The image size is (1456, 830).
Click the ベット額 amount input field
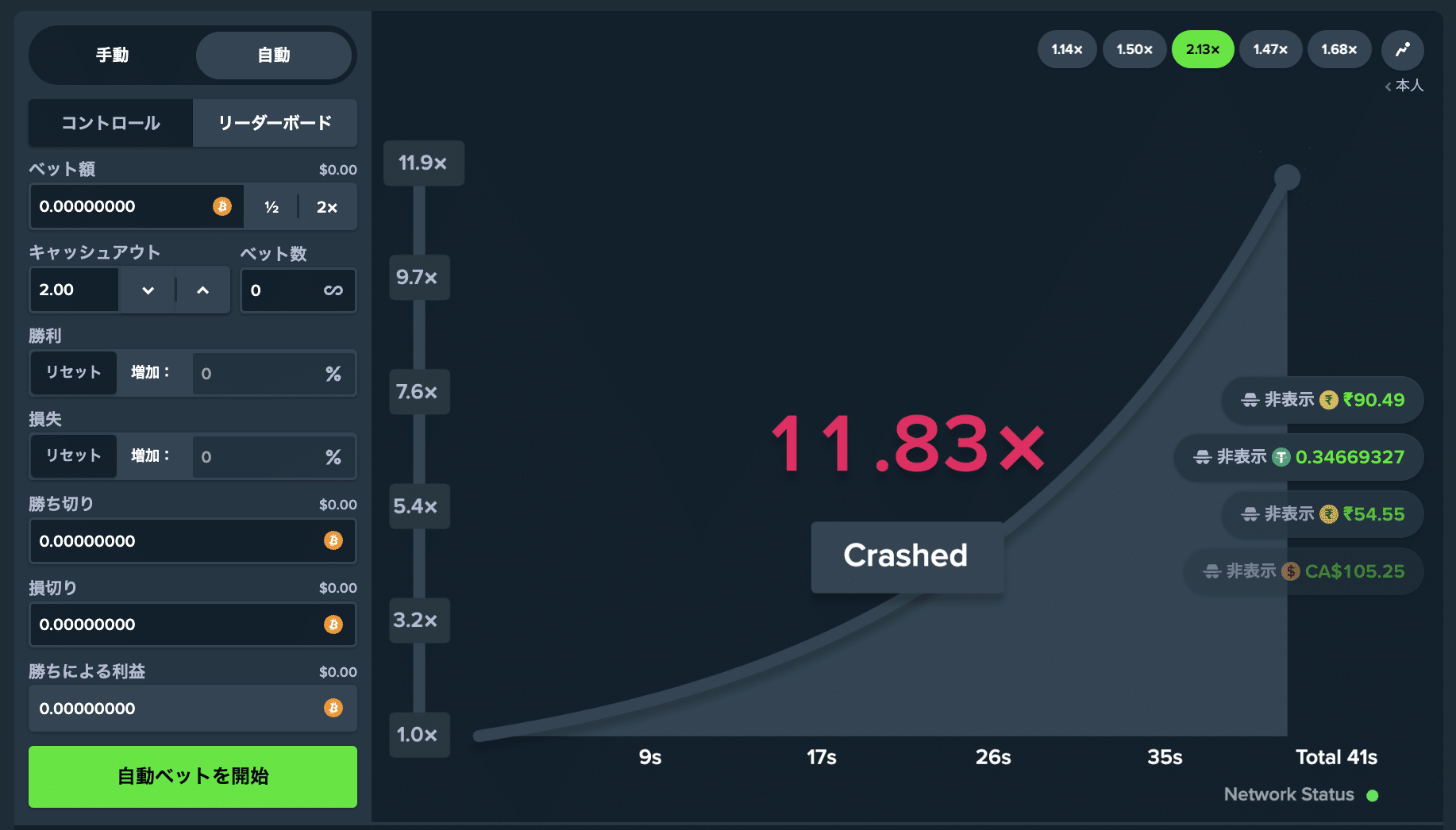click(137, 206)
